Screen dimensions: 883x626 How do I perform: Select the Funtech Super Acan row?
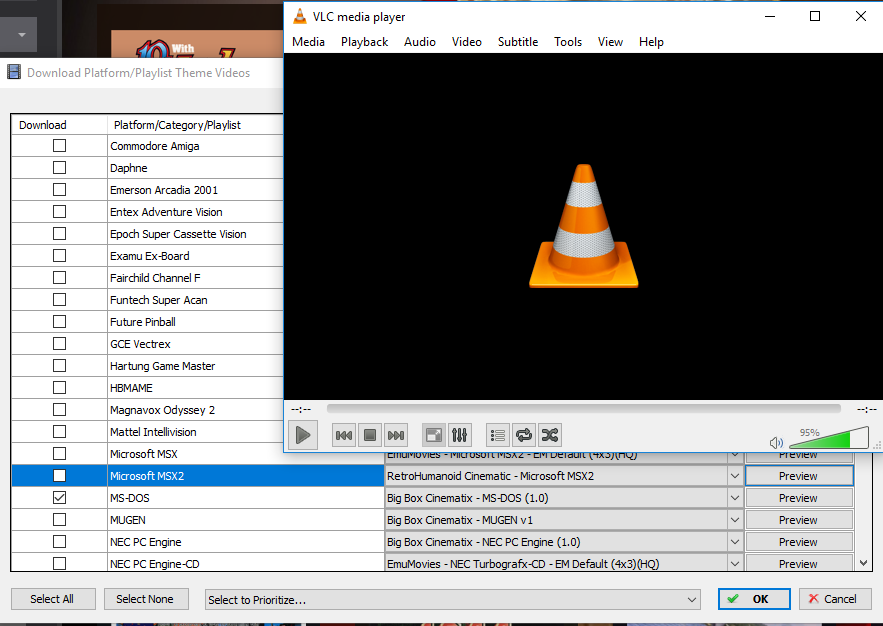click(147, 299)
